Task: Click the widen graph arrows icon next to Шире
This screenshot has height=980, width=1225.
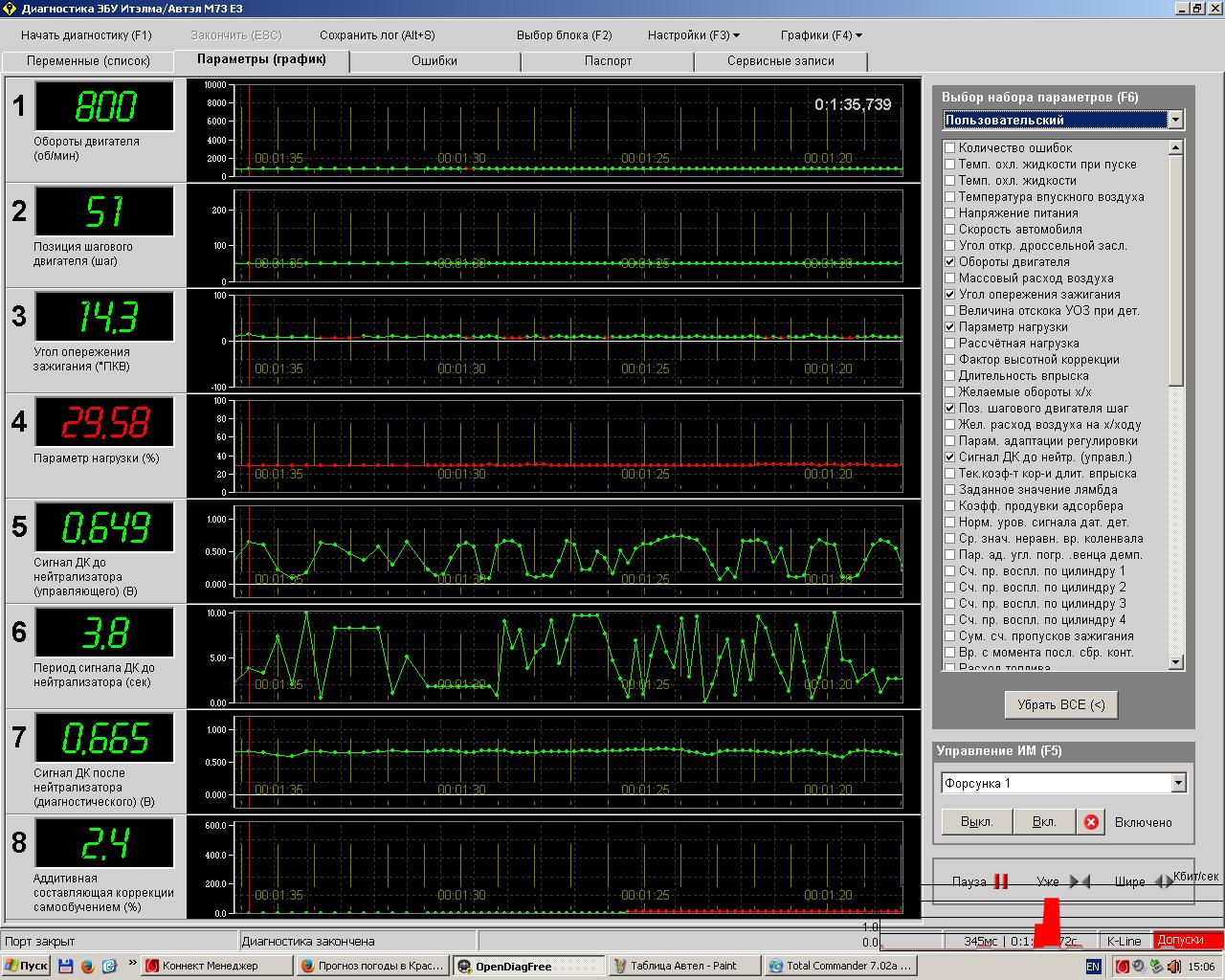Action: 1164,881
